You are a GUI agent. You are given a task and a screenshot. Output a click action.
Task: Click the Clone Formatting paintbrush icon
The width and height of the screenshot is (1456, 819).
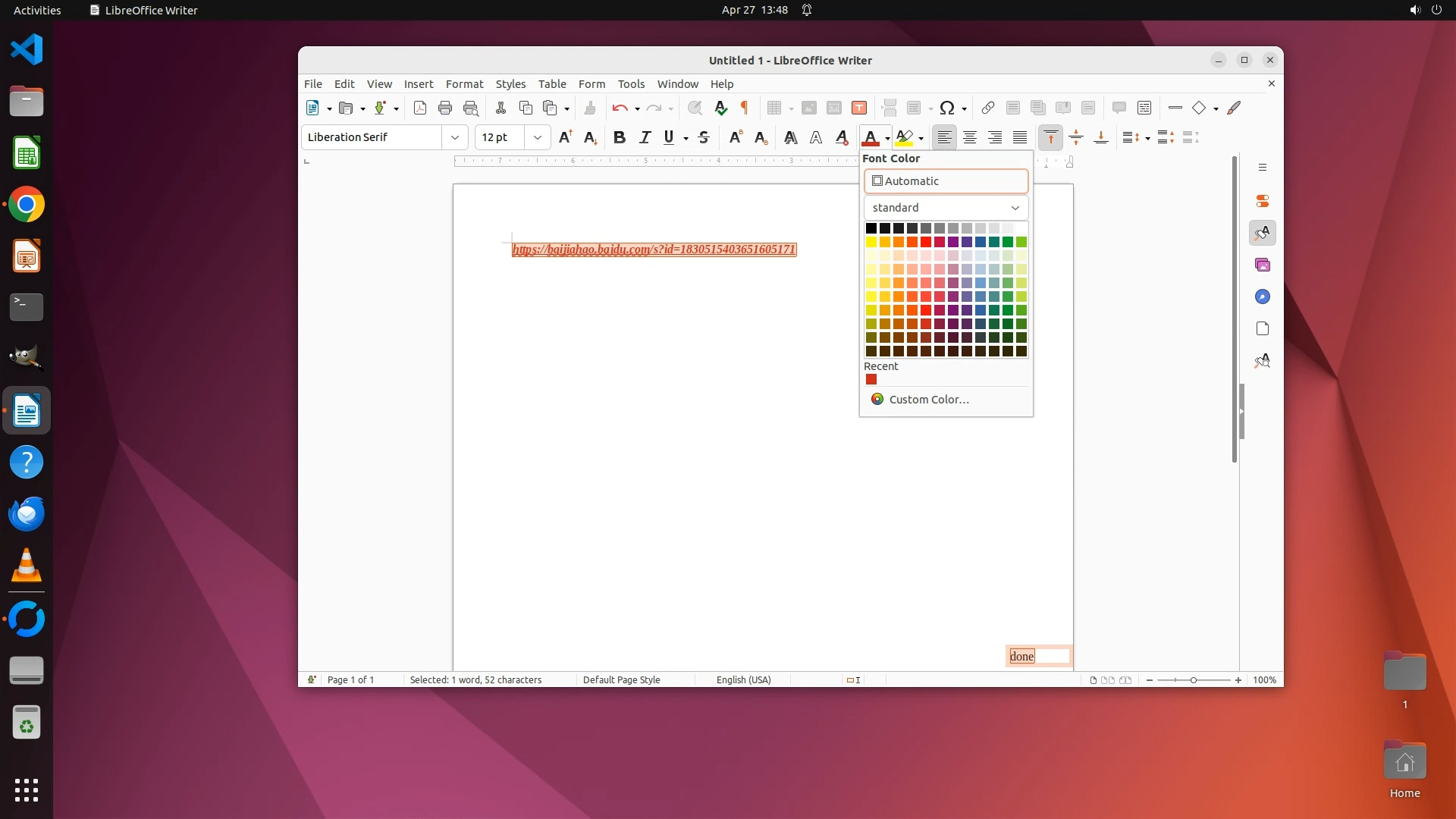[x=589, y=108]
